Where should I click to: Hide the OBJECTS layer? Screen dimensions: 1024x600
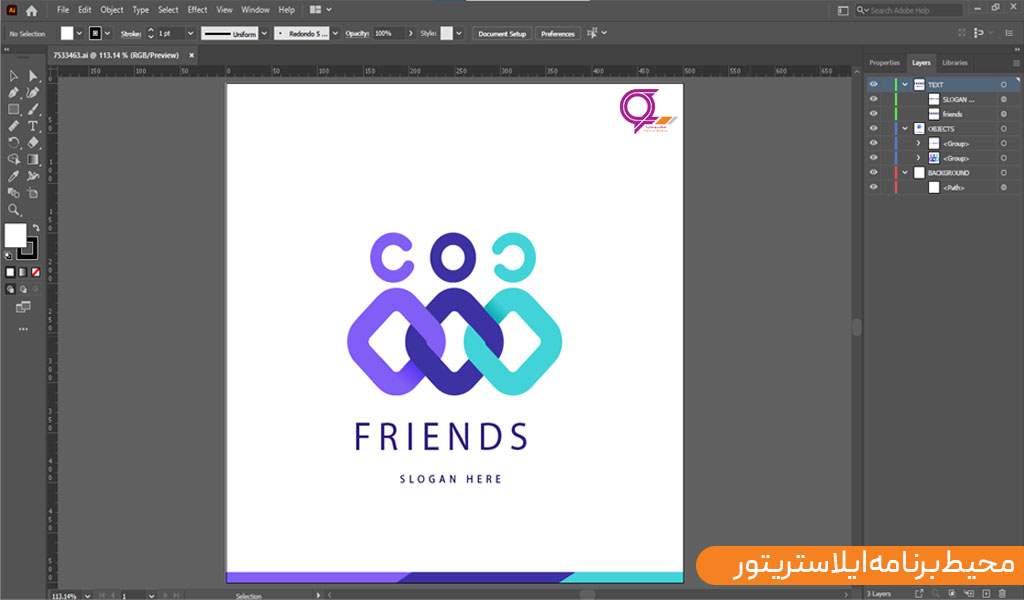[873, 129]
